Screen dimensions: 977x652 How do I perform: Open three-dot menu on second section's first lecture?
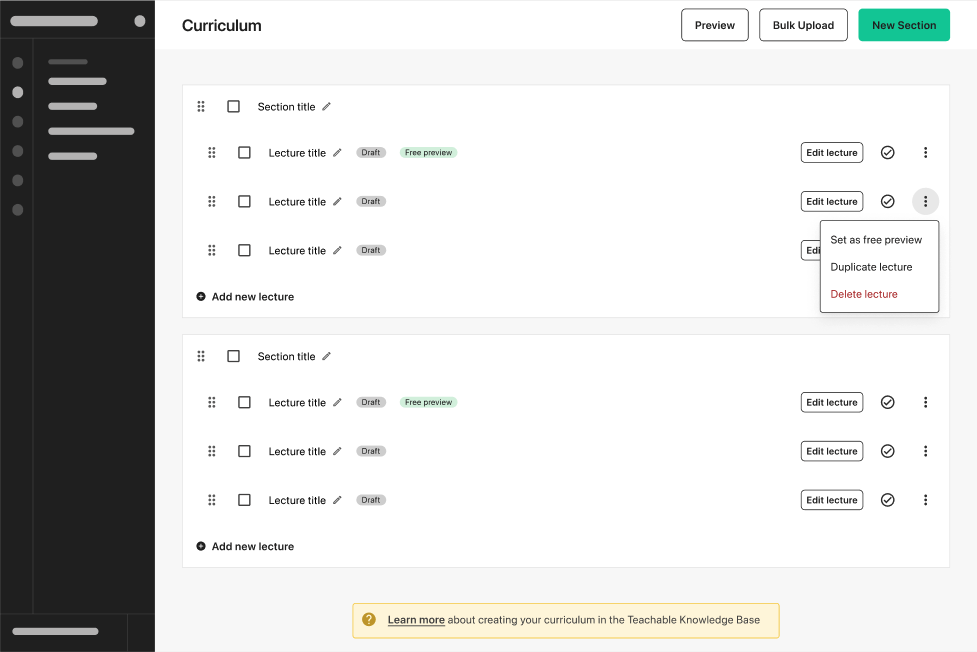point(925,402)
